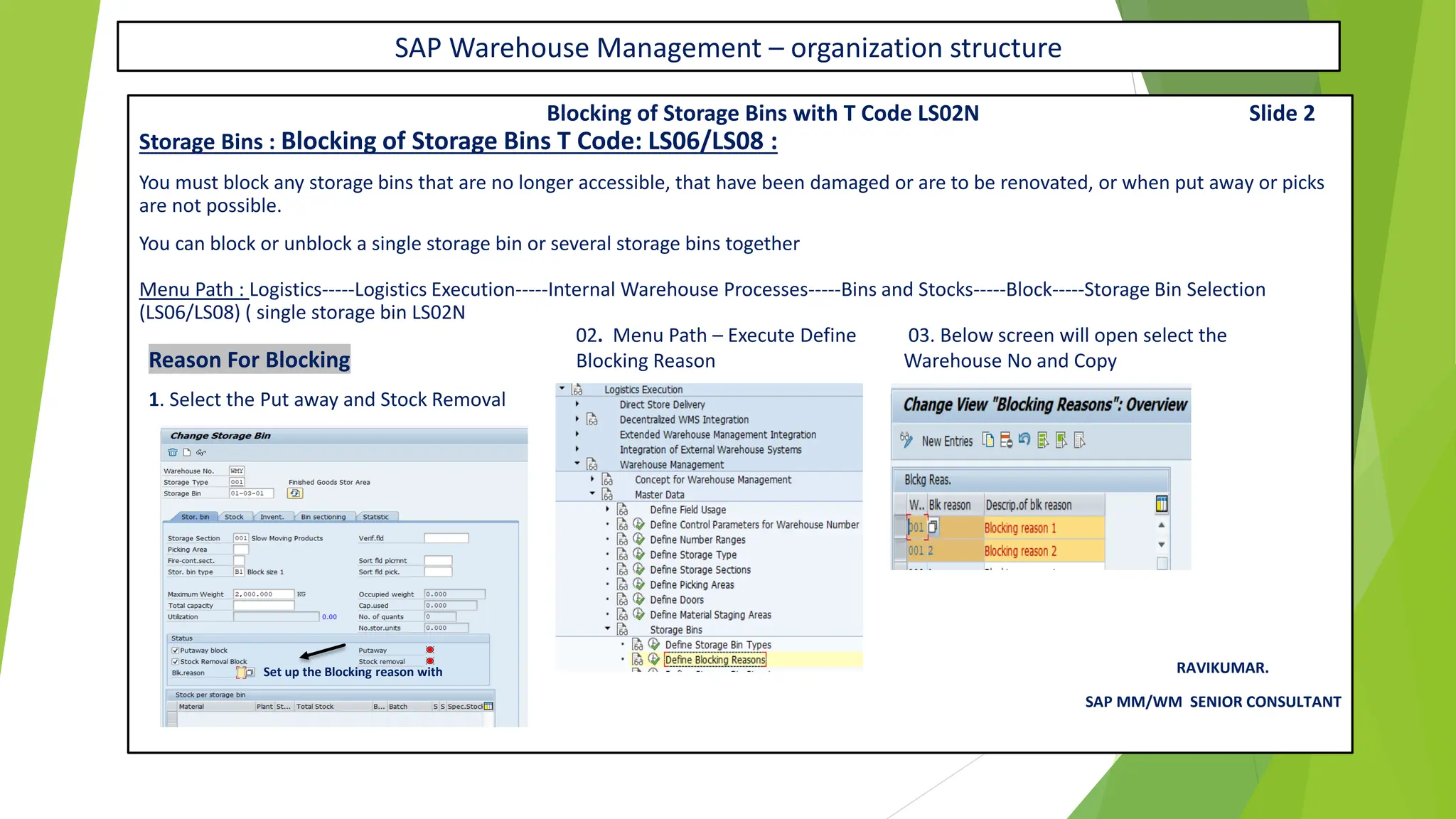Click the Storage Bin field 01-03-01
This screenshot has height=819, width=1456.
click(251, 493)
